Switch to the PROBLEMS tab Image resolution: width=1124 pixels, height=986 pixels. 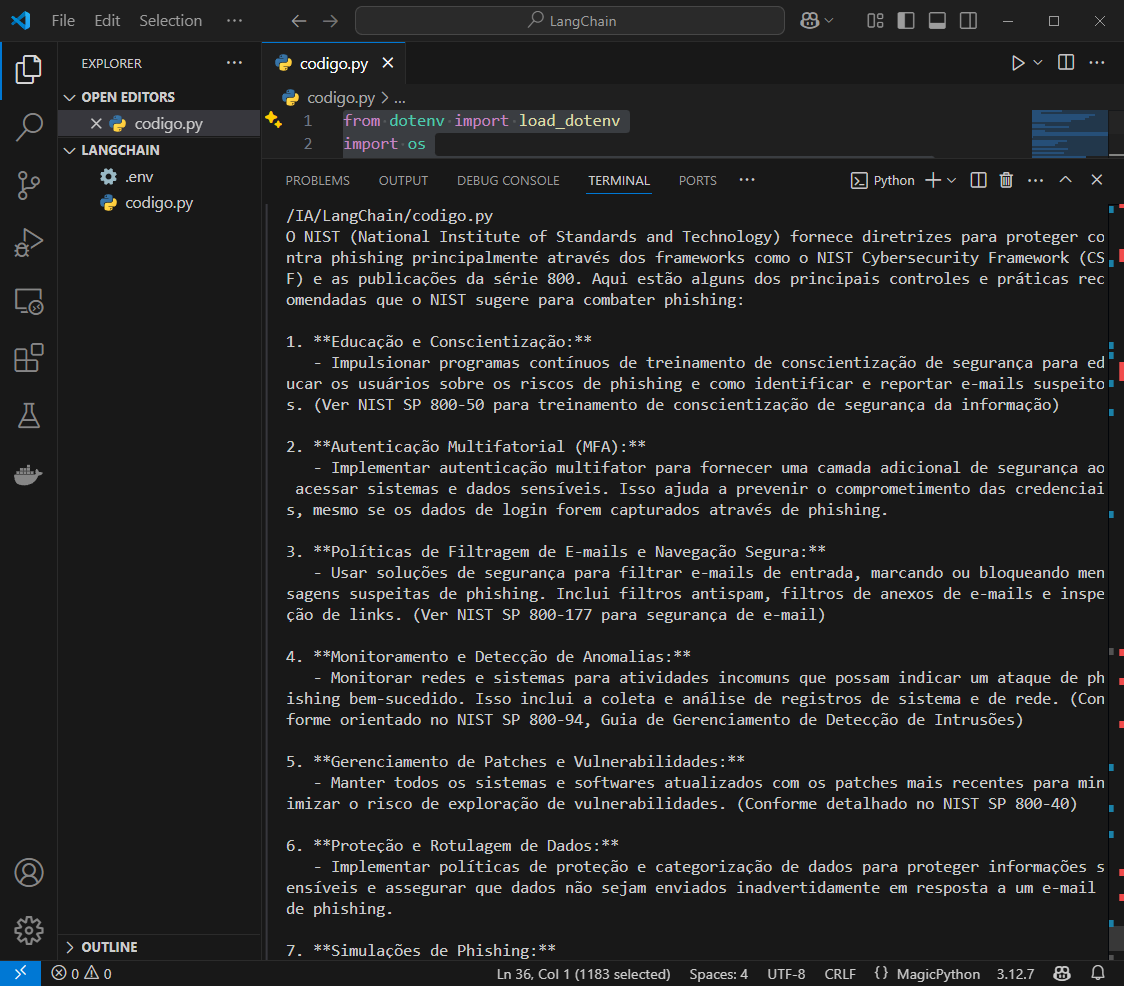click(x=318, y=181)
